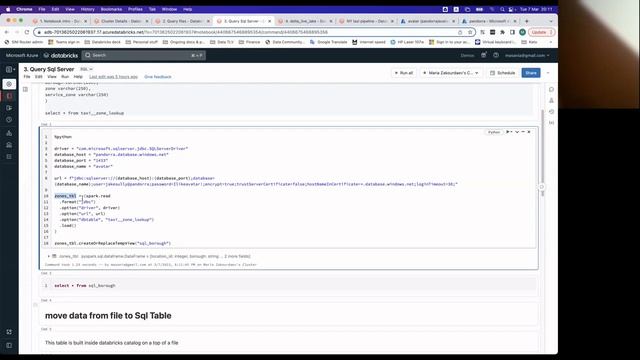
Task: Click the 'Last edit was 5 hours ago' link
Action: [113, 77]
